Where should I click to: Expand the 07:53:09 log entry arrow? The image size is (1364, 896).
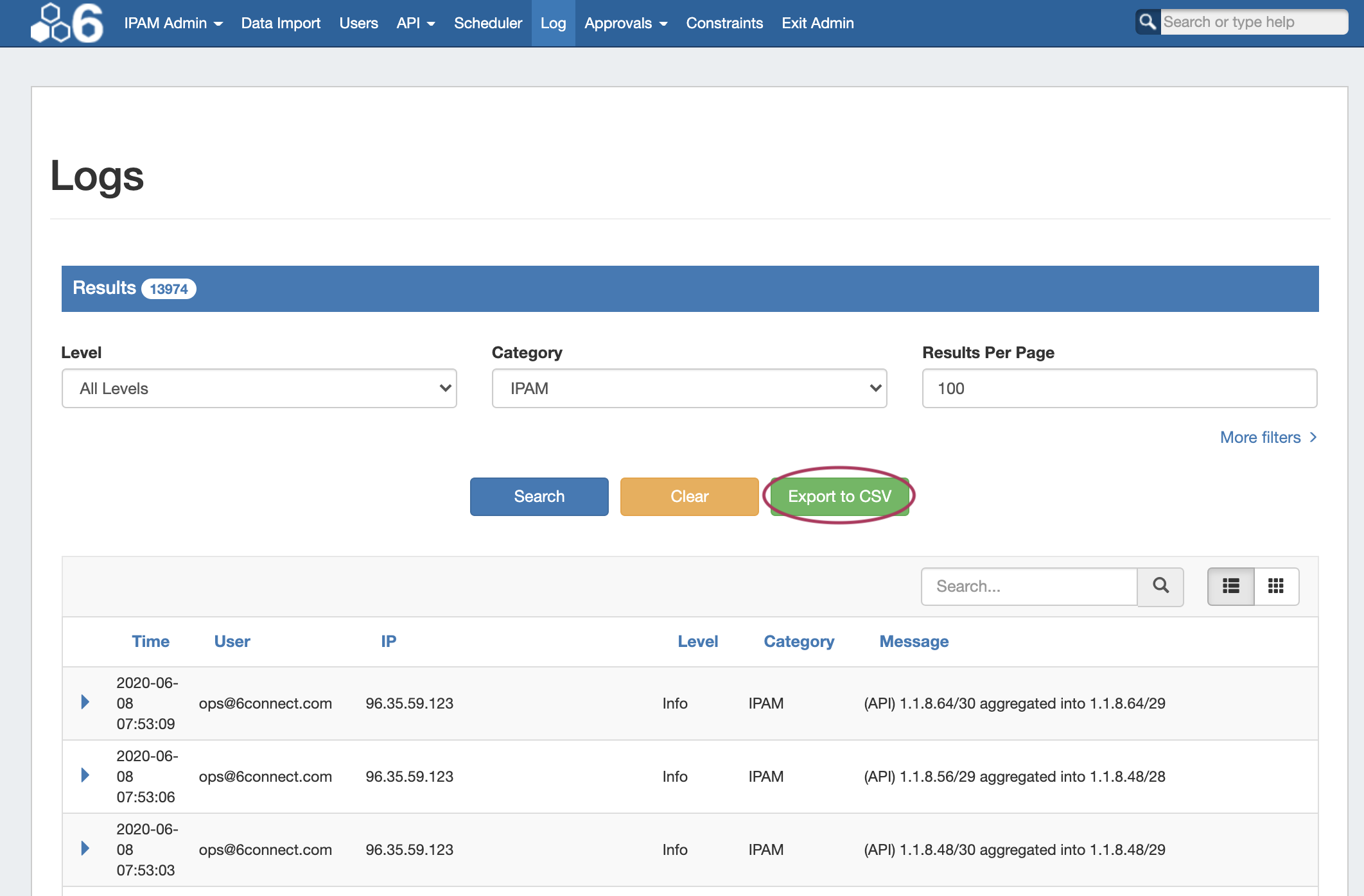click(85, 702)
